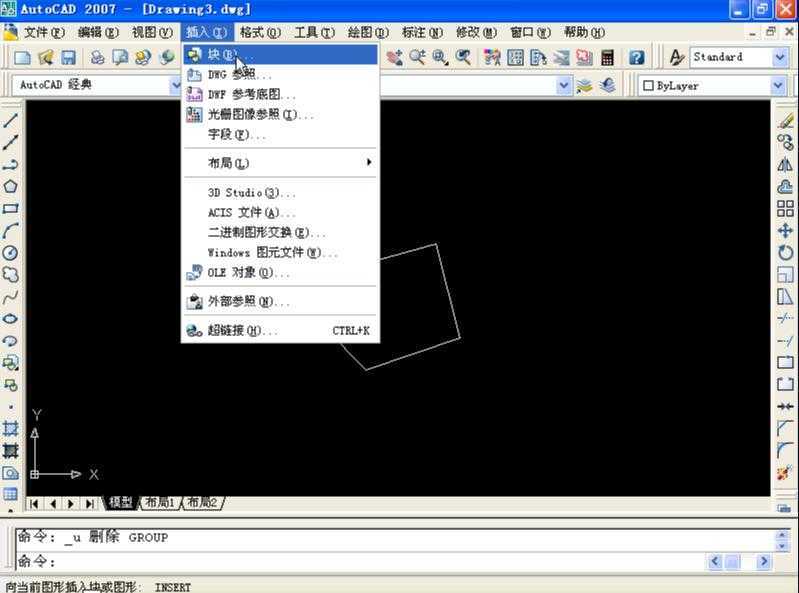Image resolution: width=799 pixels, height=593 pixels.
Task: Choose 块(B) from insert menu
Action: (x=281, y=55)
